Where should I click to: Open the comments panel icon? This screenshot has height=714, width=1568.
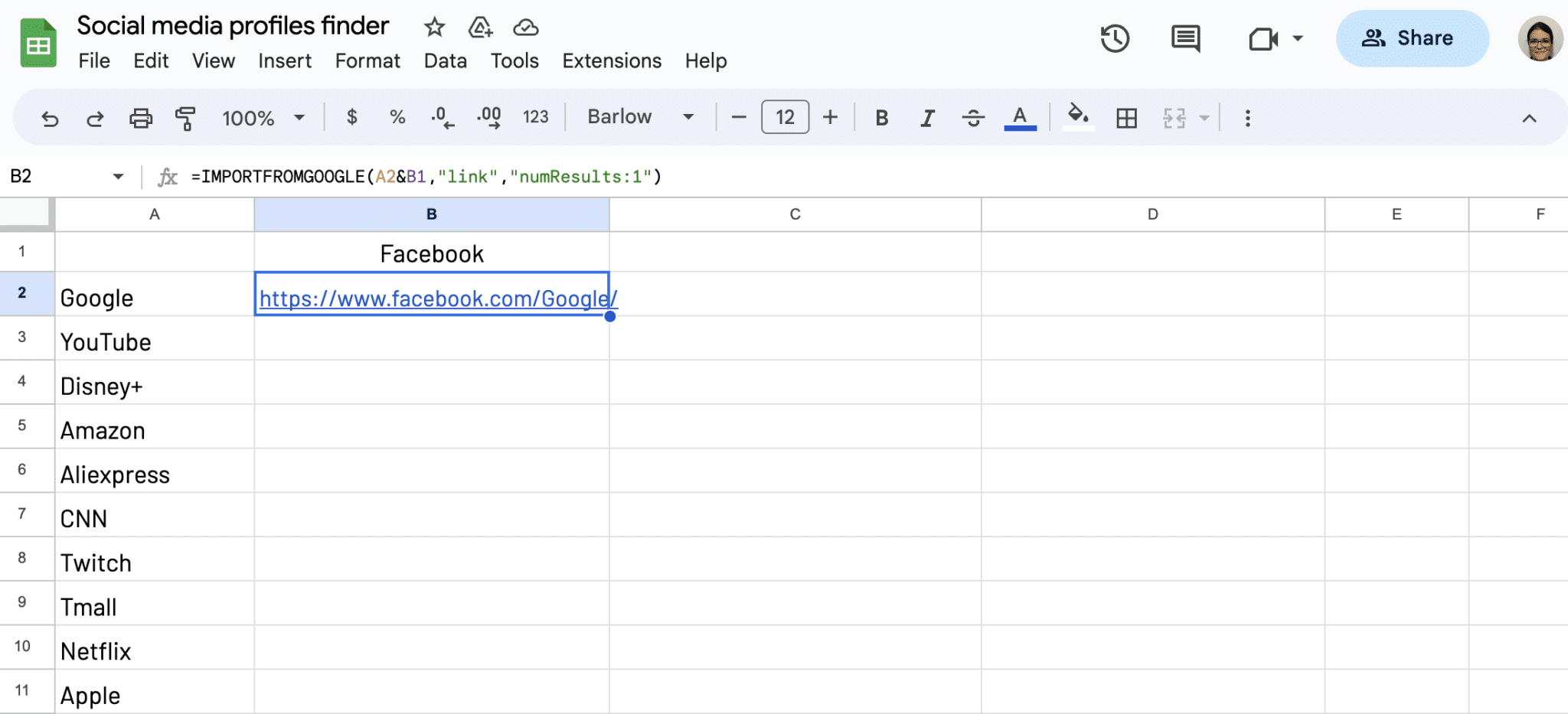[x=1185, y=38]
